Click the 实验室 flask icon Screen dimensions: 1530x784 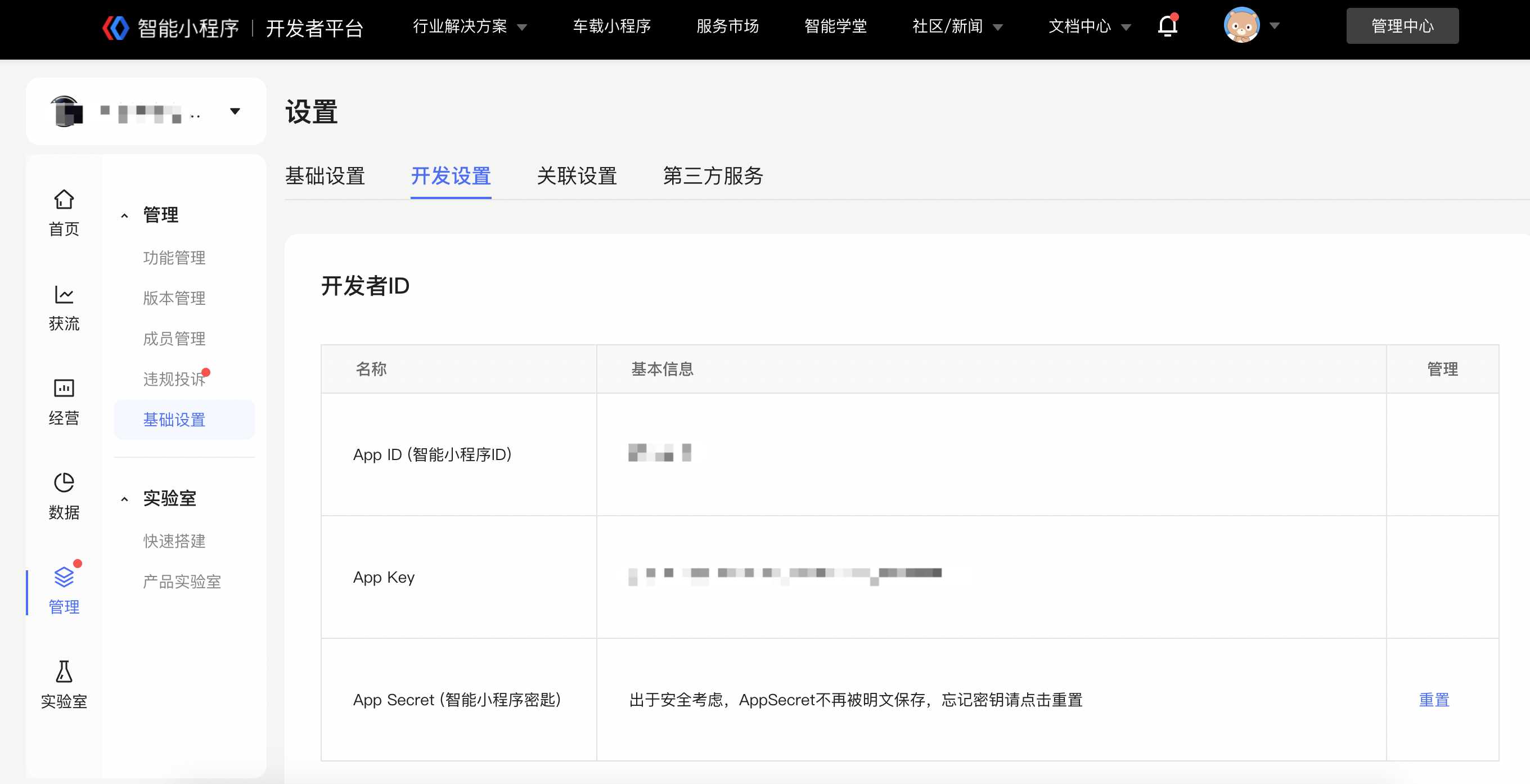pos(64,672)
